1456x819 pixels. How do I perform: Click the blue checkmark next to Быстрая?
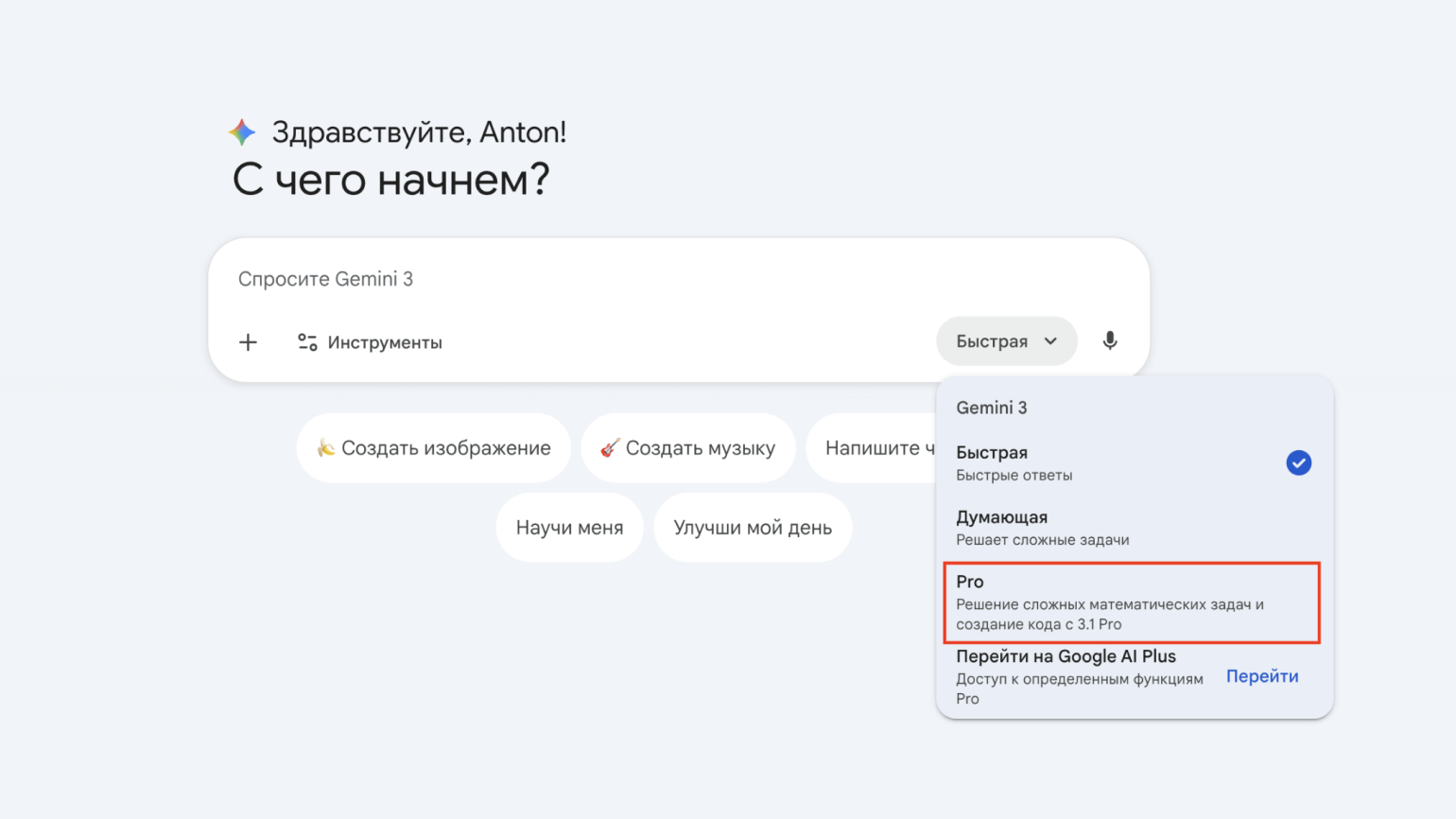pyautogui.click(x=1298, y=463)
